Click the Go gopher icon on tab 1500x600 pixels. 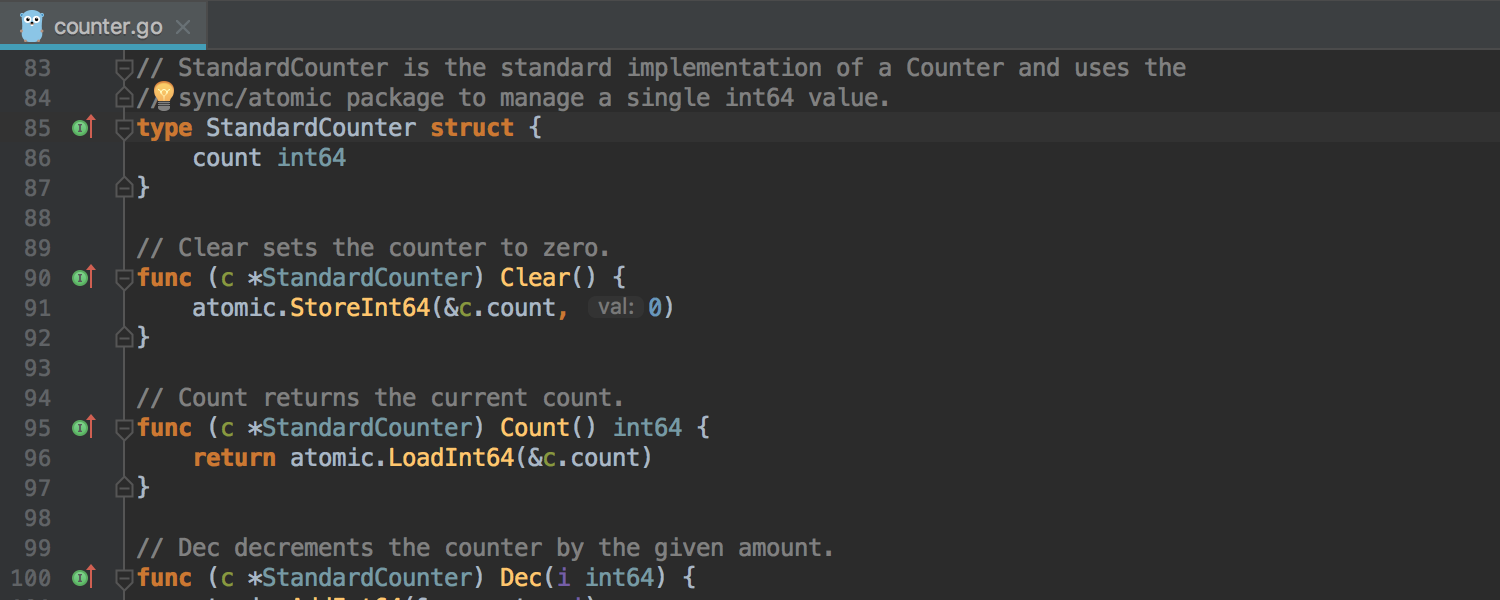click(32, 25)
